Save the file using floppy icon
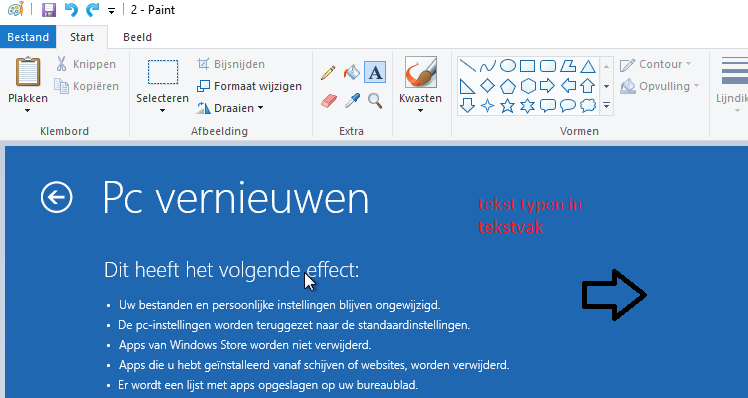This screenshot has height=398, width=748. (49, 10)
